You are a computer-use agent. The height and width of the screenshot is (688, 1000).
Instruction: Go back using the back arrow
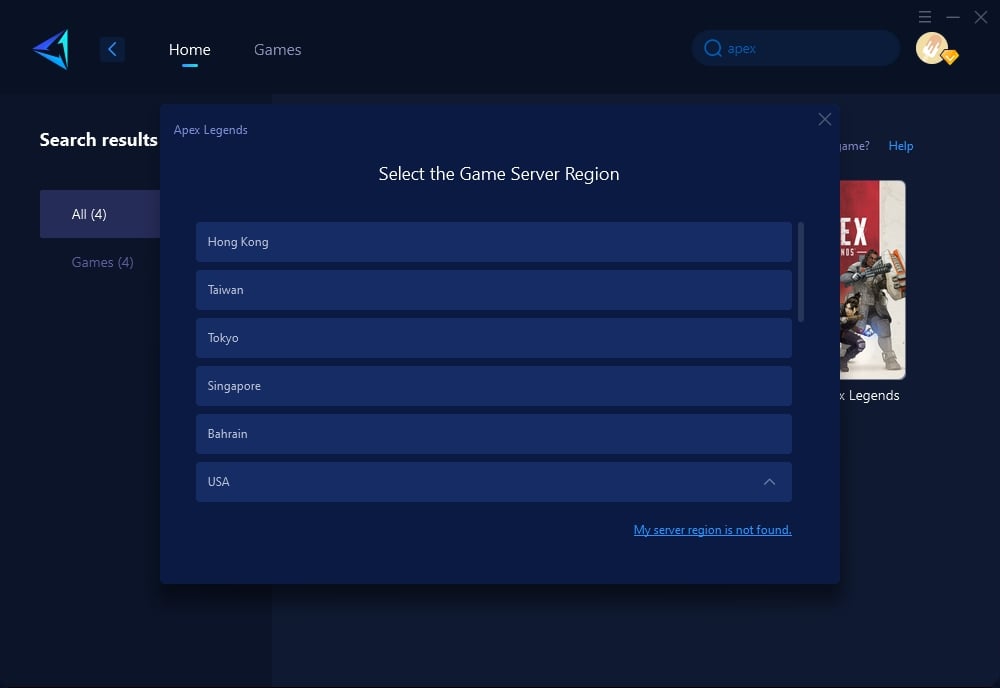click(x=112, y=49)
